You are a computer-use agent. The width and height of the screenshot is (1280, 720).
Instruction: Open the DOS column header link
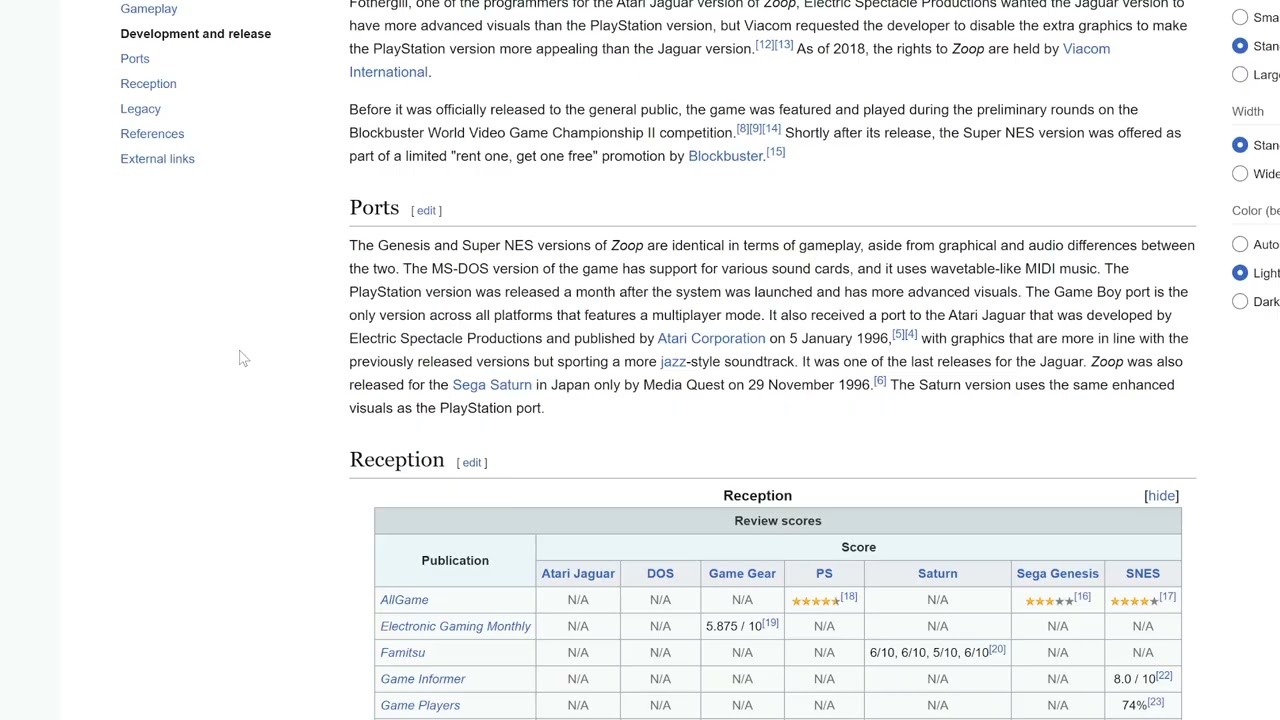coord(660,573)
